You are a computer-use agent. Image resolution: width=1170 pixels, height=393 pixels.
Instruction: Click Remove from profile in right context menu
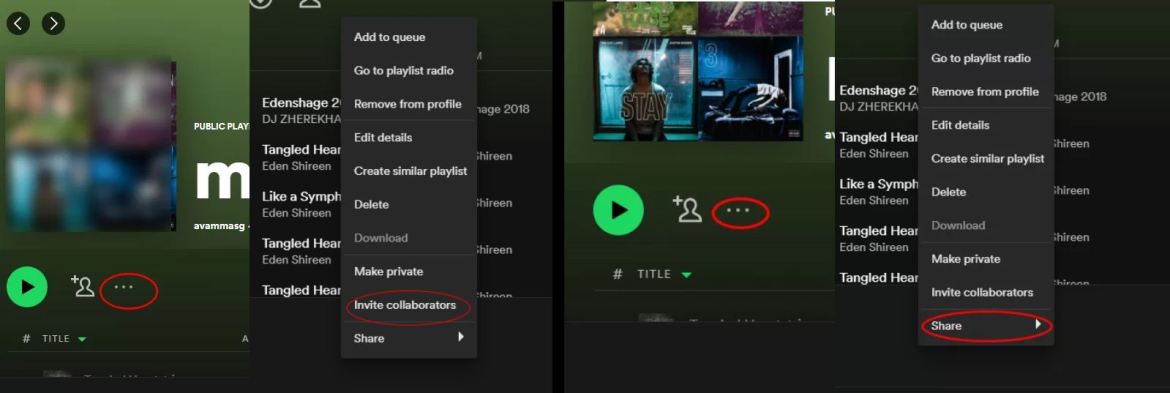986,92
